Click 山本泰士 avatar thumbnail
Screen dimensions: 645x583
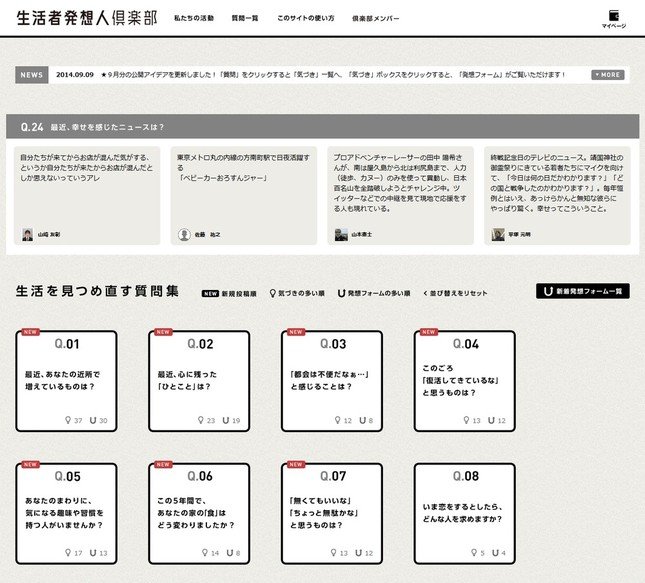341,235
